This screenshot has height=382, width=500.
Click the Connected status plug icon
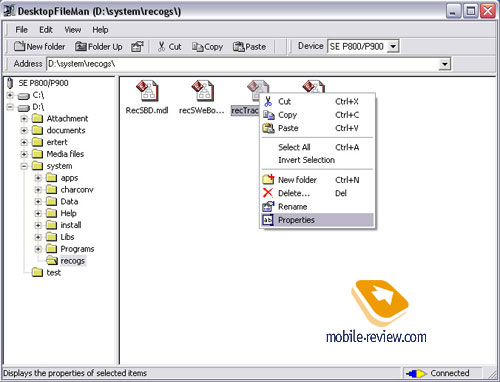(x=416, y=374)
